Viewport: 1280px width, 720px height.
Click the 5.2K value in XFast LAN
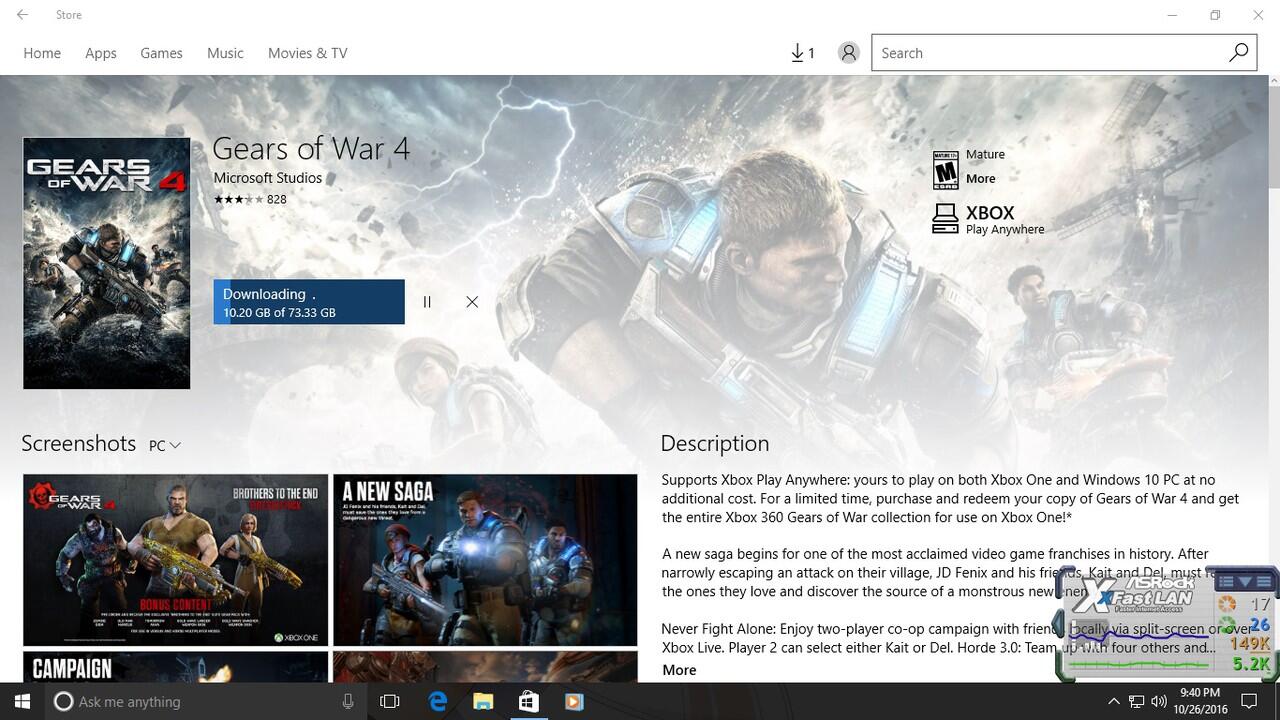coord(1251,664)
